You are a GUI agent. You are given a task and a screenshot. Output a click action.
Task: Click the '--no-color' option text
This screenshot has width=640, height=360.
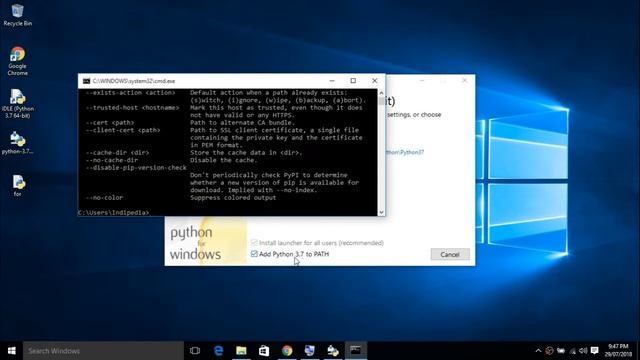[x=104, y=198]
